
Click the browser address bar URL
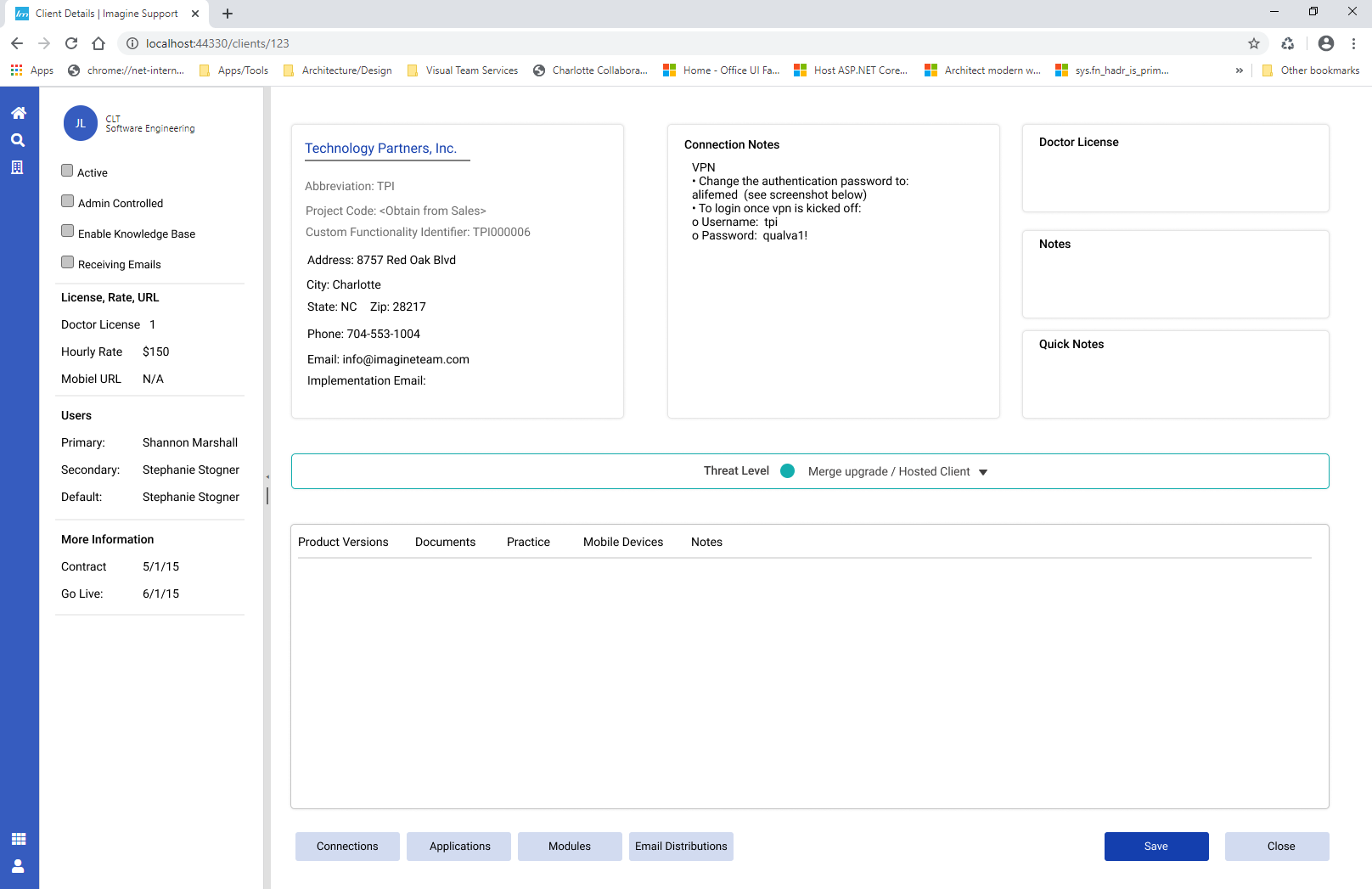[217, 43]
